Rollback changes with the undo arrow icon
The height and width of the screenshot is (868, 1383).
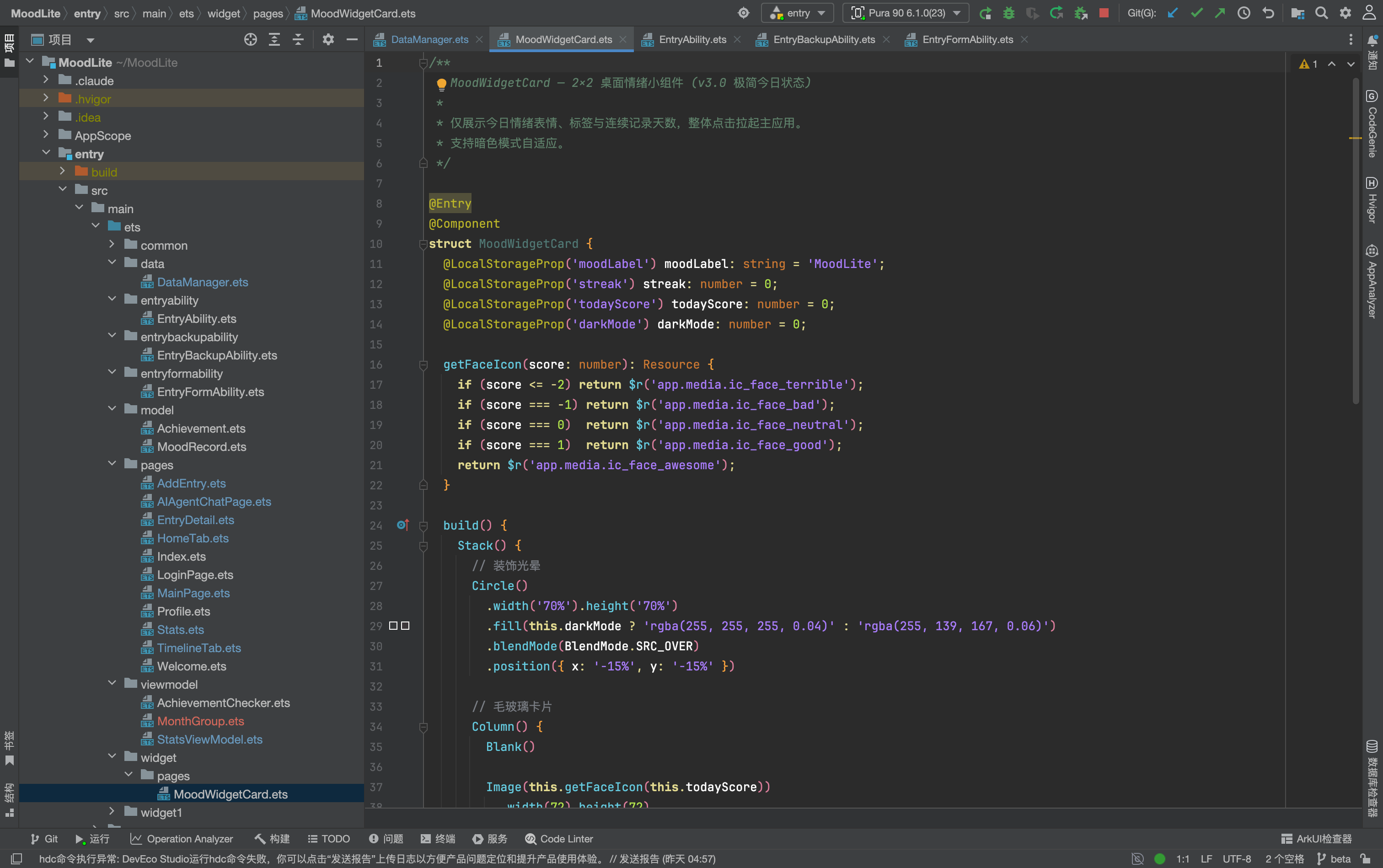[x=1268, y=13]
